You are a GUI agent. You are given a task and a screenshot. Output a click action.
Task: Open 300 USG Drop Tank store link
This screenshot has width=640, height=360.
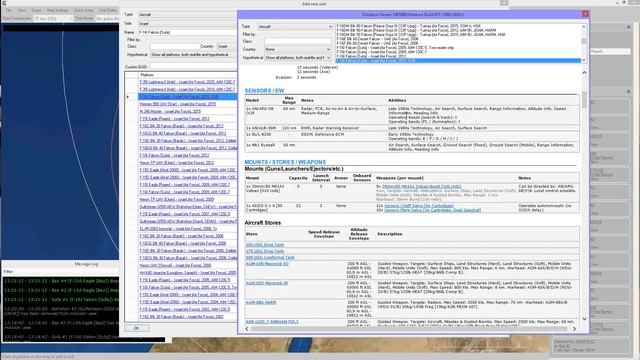click(264, 245)
